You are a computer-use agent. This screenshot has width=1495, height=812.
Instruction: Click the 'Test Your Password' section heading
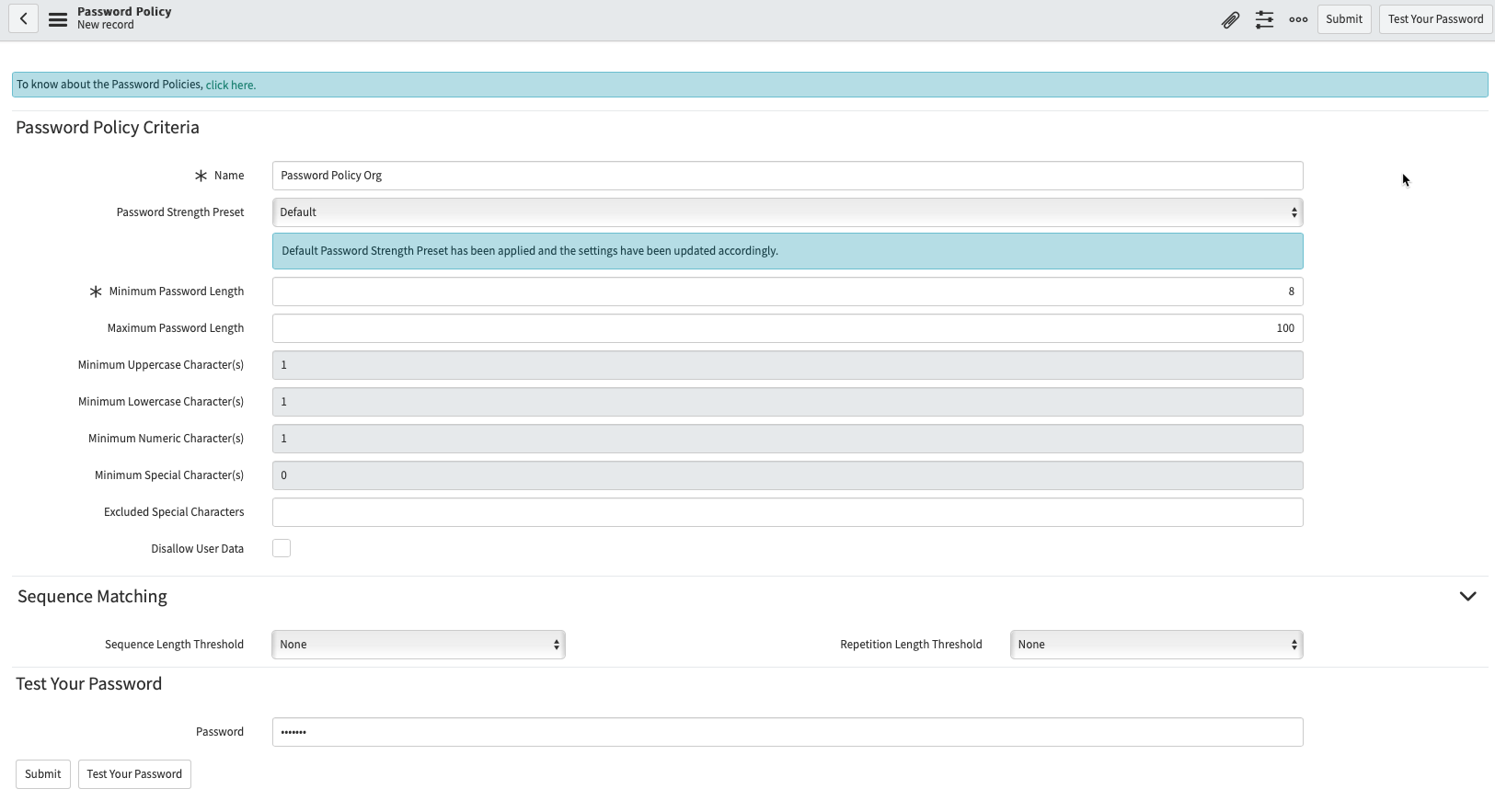[88, 684]
